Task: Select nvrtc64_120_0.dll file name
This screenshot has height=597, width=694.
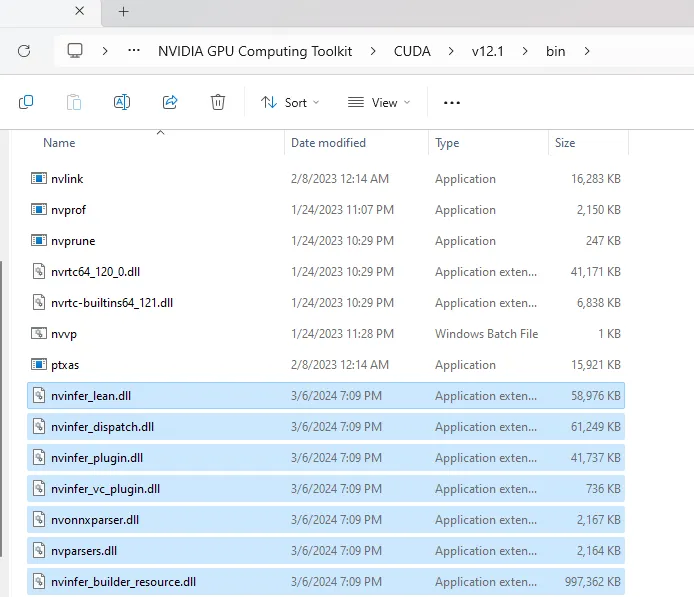Action: (96, 272)
